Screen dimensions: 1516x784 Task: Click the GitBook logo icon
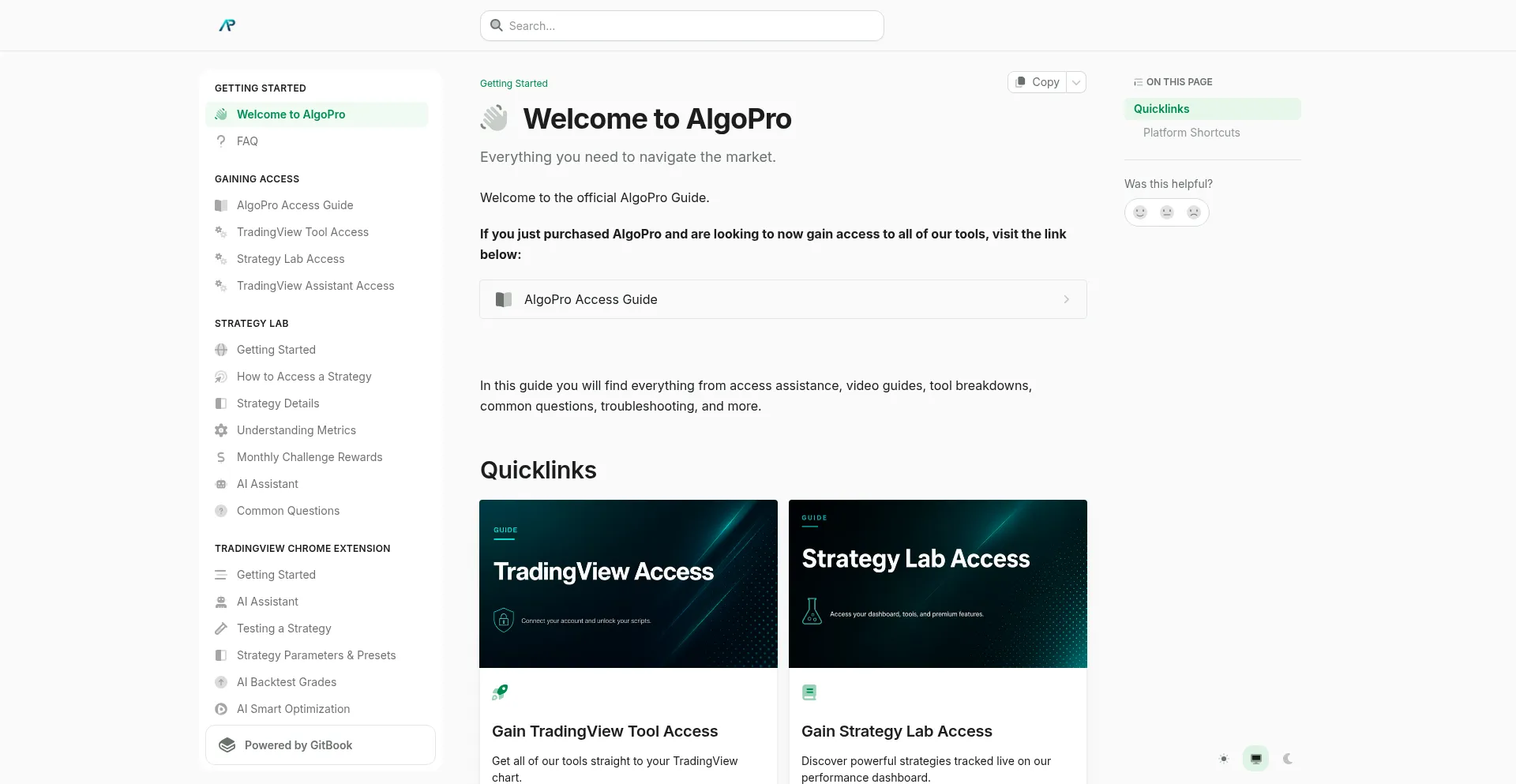coord(227,745)
